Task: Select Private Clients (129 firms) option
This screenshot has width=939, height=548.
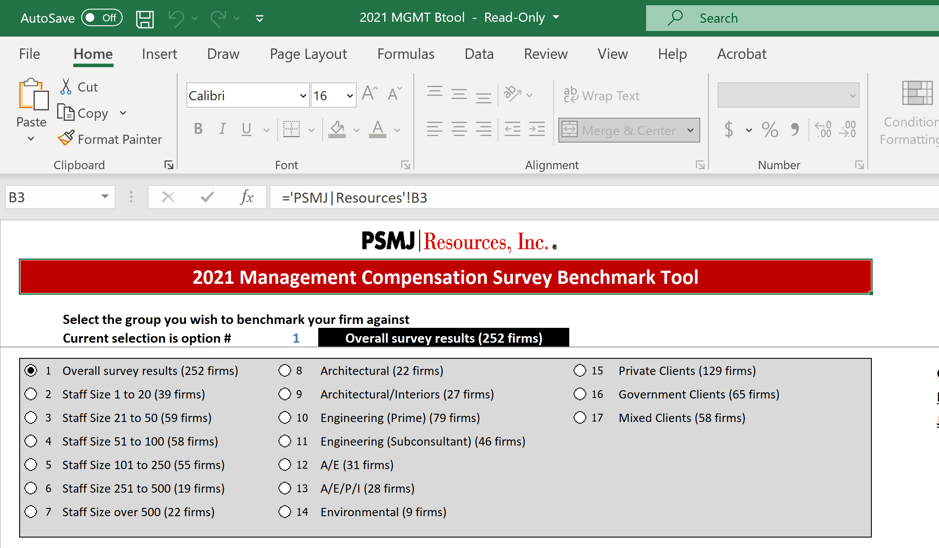Action: [580, 371]
